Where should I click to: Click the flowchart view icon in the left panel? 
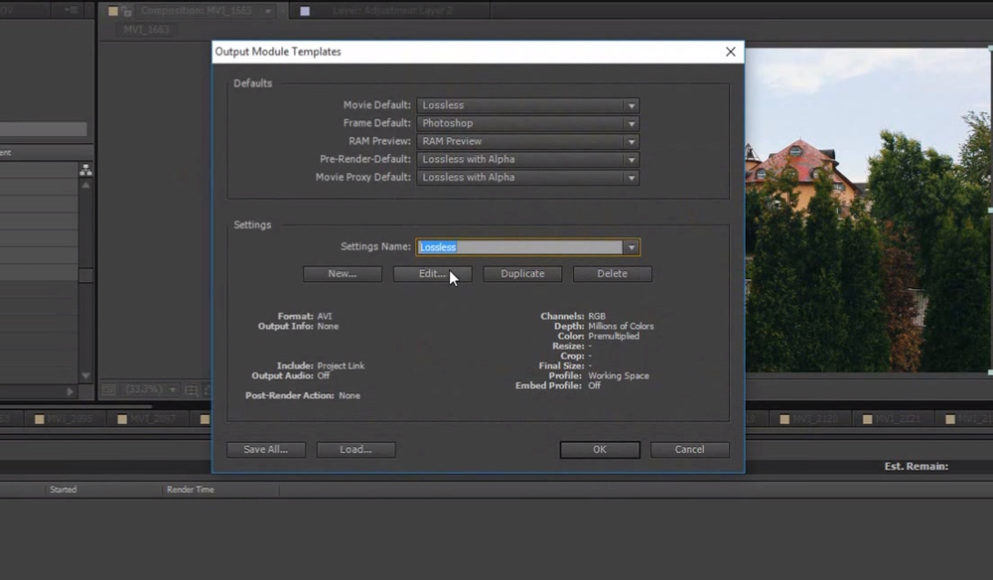coord(86,170)
